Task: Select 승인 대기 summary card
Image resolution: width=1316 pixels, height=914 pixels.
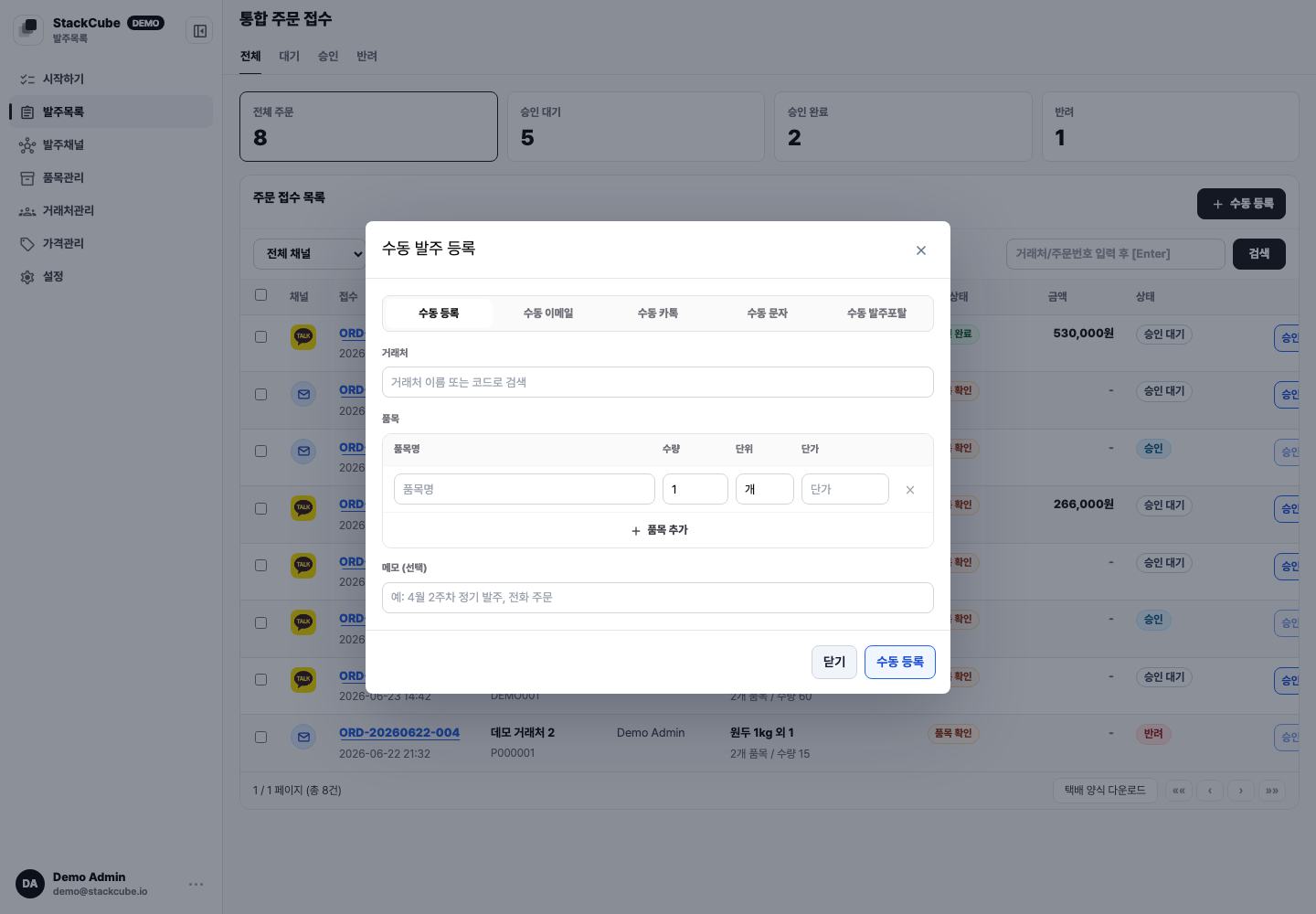Action: [636, 126]
